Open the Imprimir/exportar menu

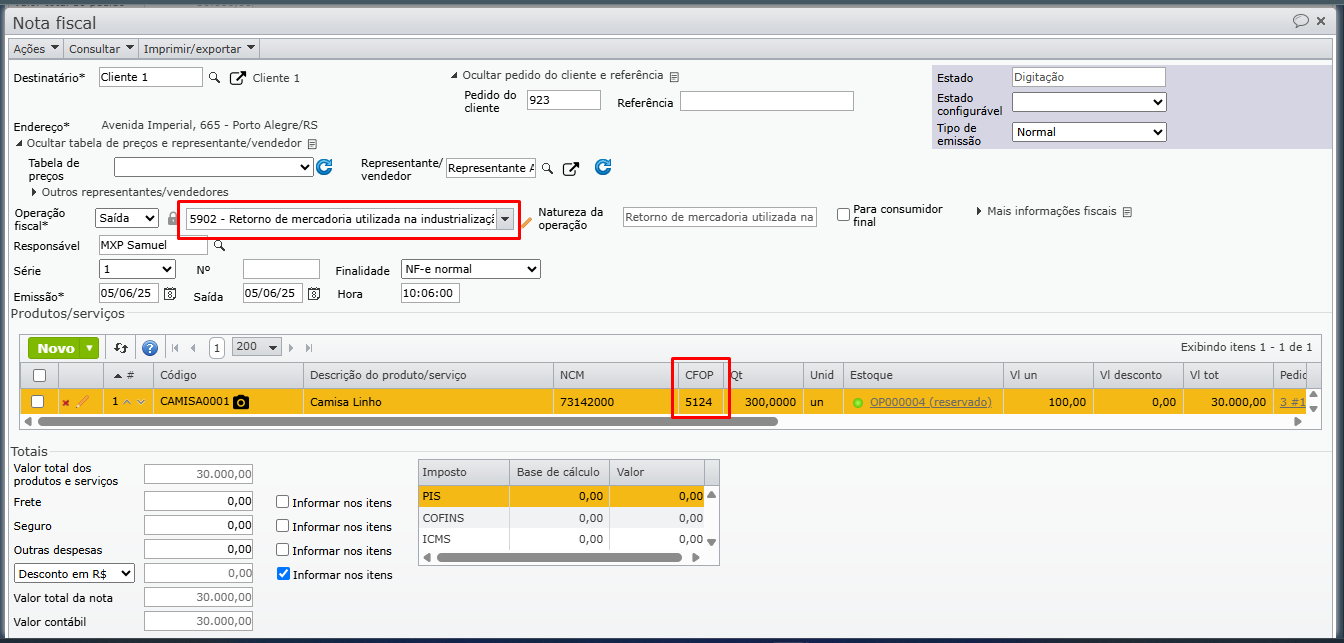[199, 48]
